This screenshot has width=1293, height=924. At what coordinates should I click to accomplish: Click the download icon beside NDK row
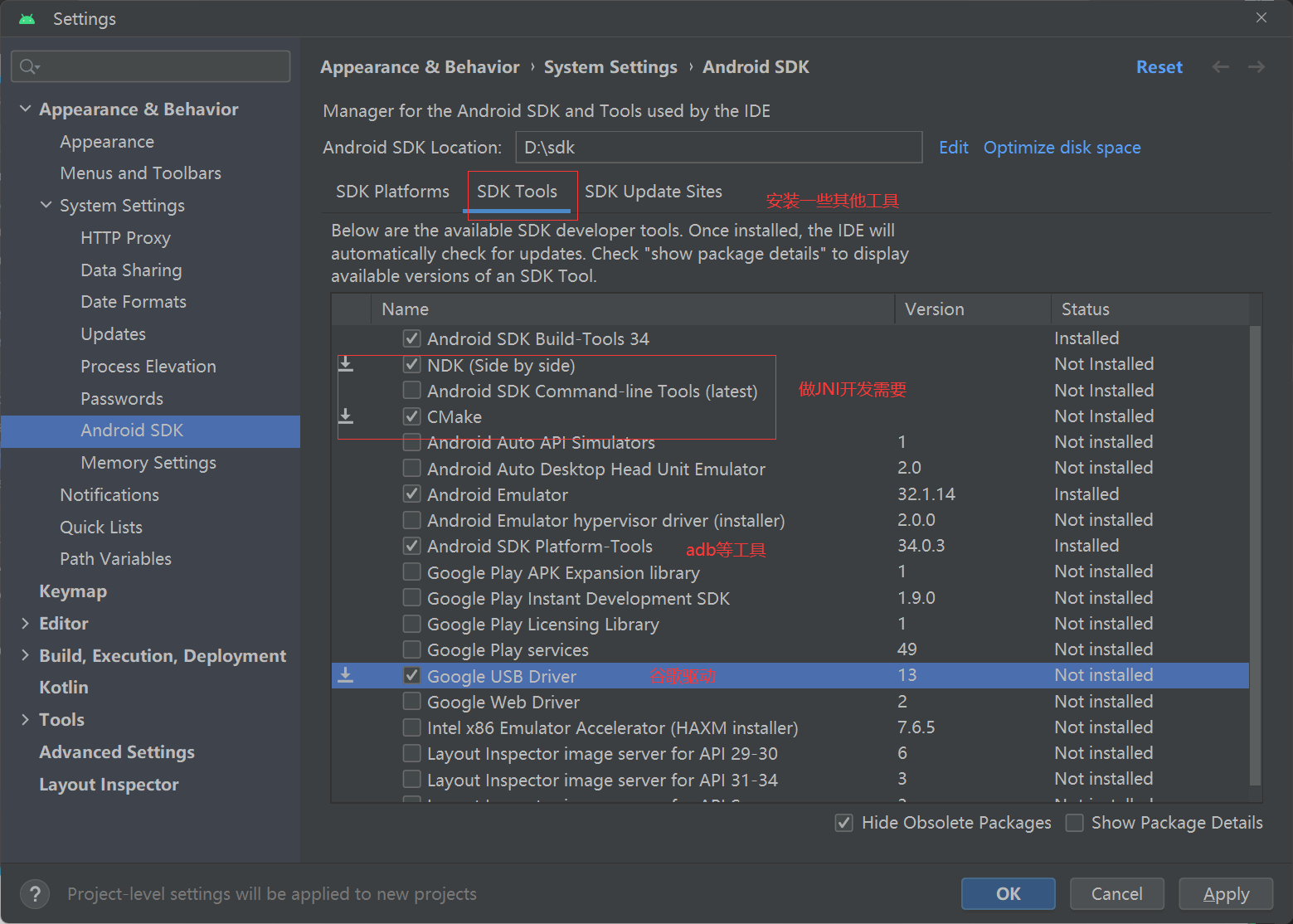[x=346, y=365]
